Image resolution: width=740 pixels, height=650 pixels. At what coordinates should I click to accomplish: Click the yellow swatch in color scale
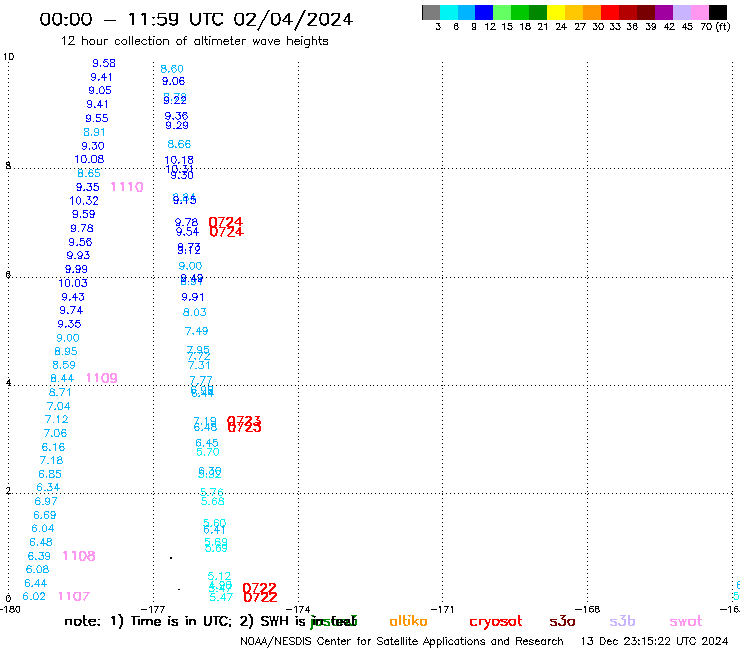556,12
